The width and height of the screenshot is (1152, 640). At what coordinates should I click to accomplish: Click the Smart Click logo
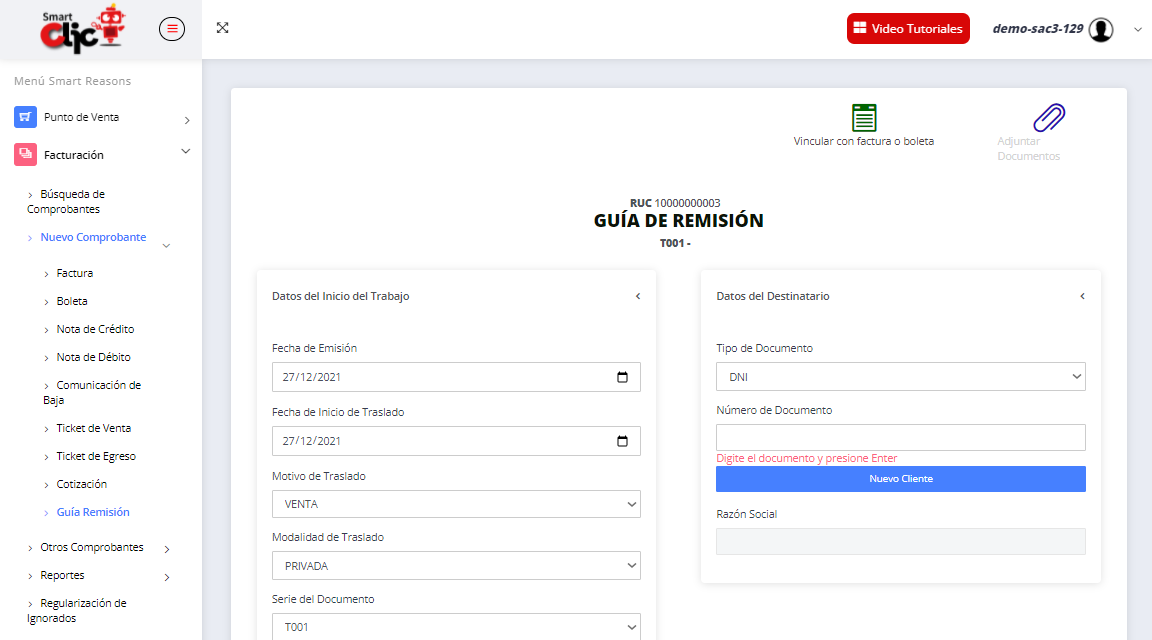(80, 28)
